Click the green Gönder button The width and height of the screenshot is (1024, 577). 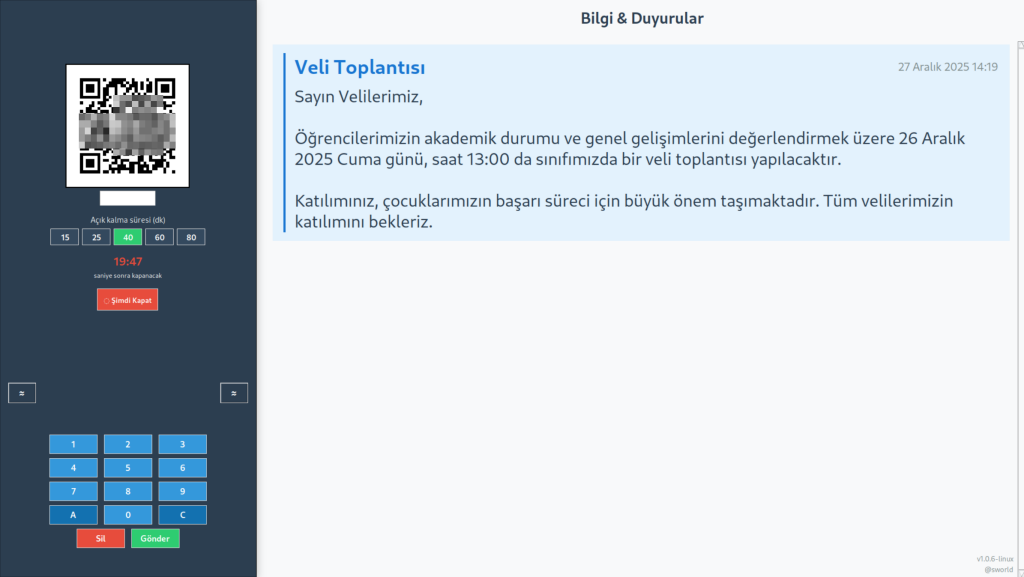pos(155,538)
